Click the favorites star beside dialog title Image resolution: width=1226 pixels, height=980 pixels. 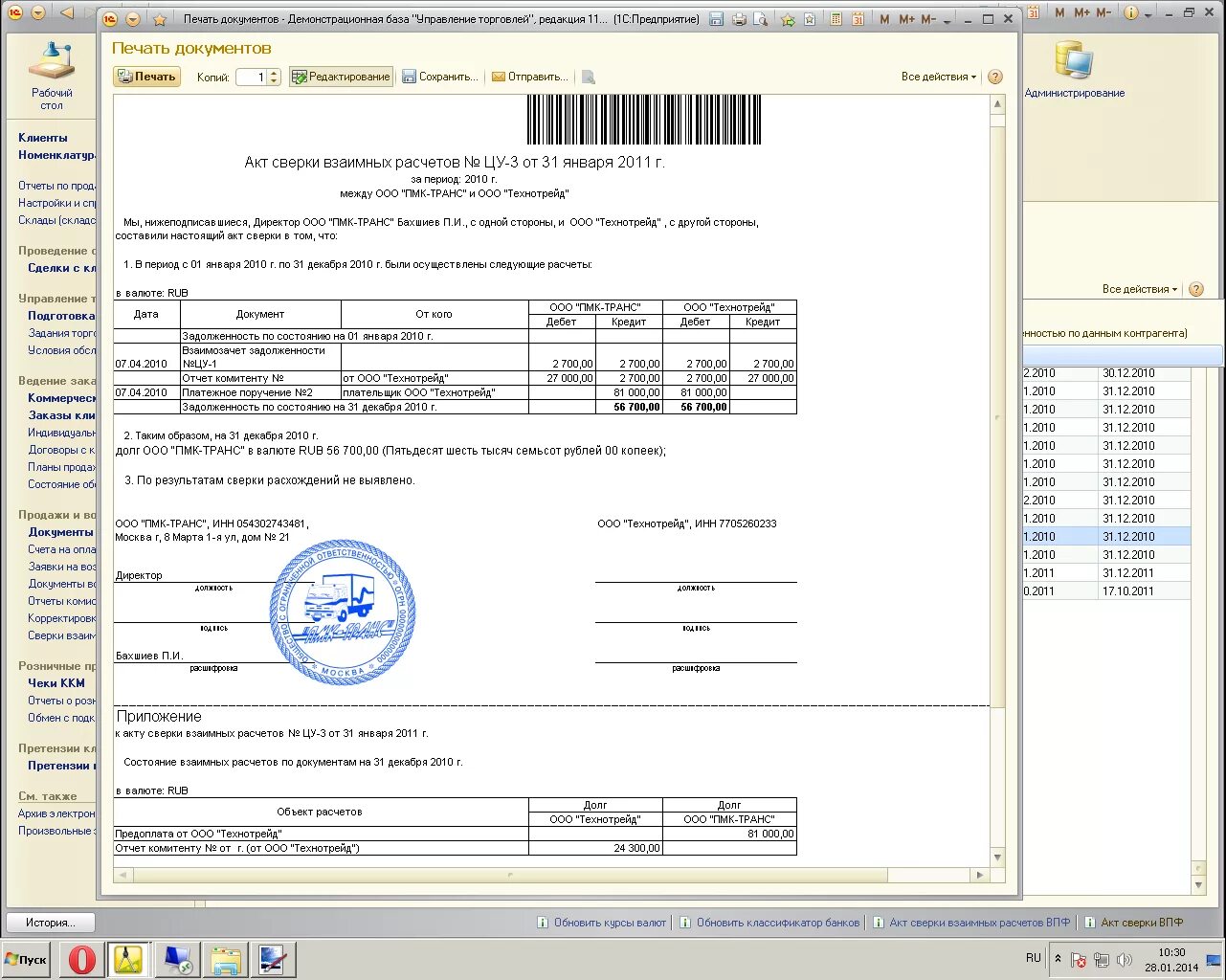(x=160, y=19)
